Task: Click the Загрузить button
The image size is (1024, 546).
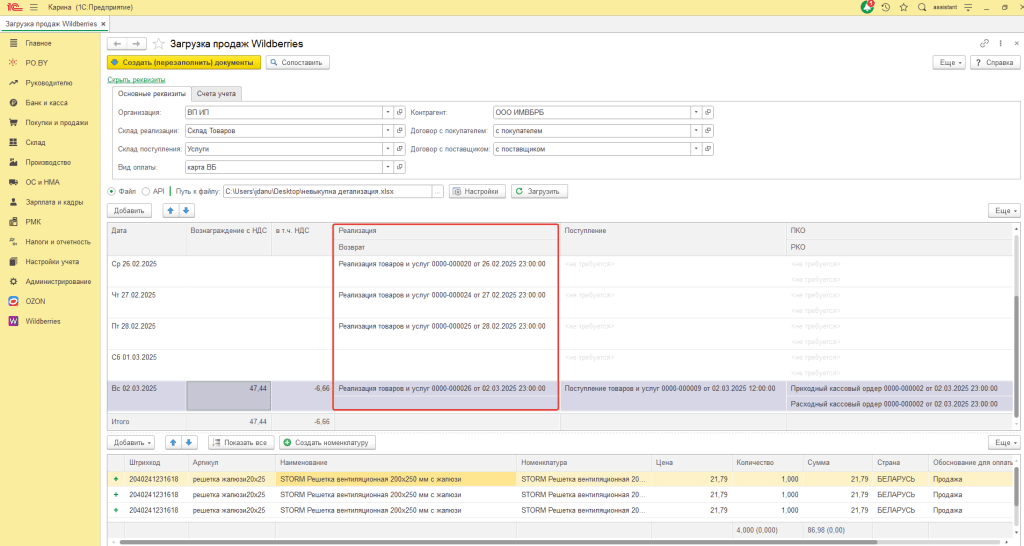Action: pyautogui.click(x=539, y=191)
